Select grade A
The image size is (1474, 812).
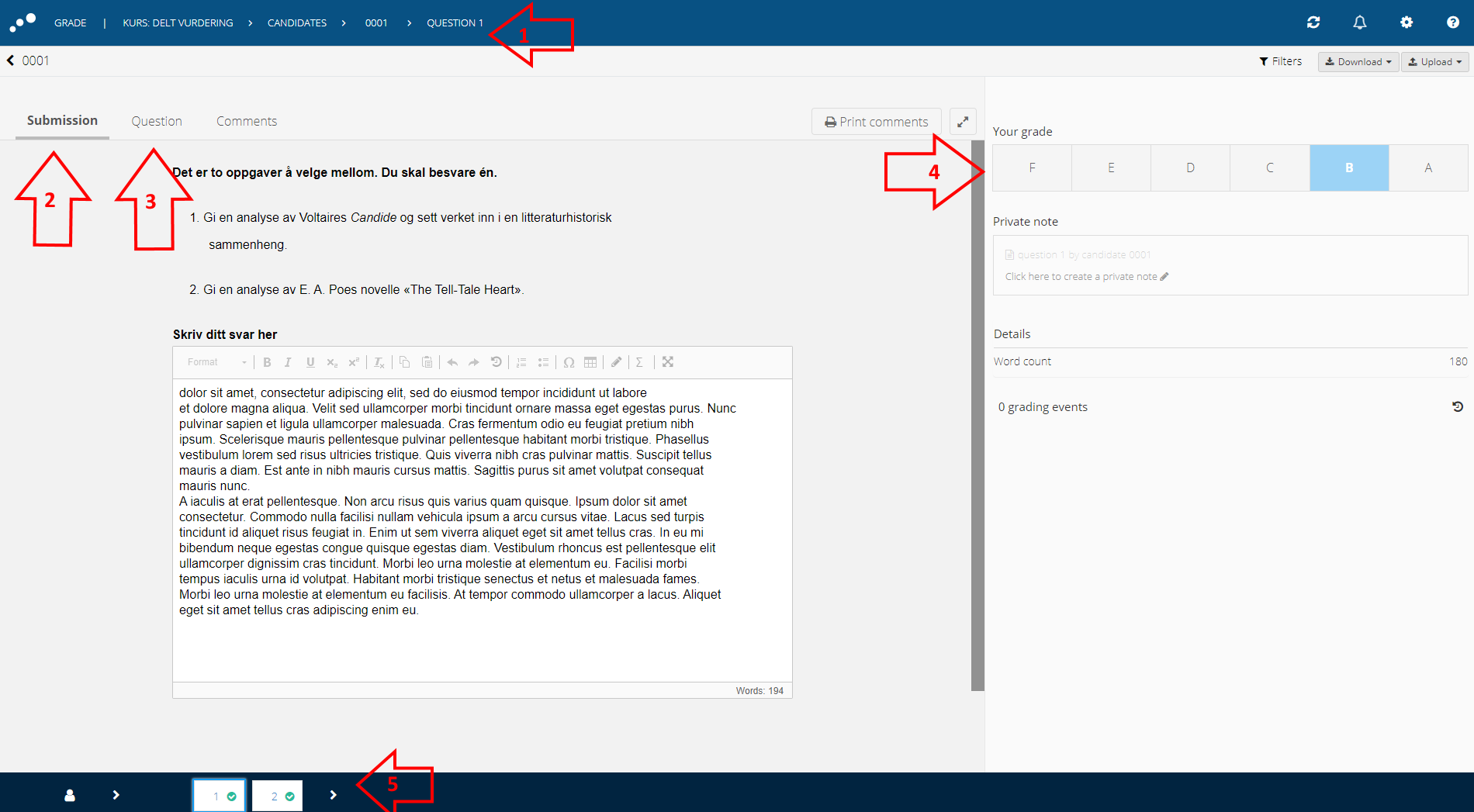coord(1428,168)
